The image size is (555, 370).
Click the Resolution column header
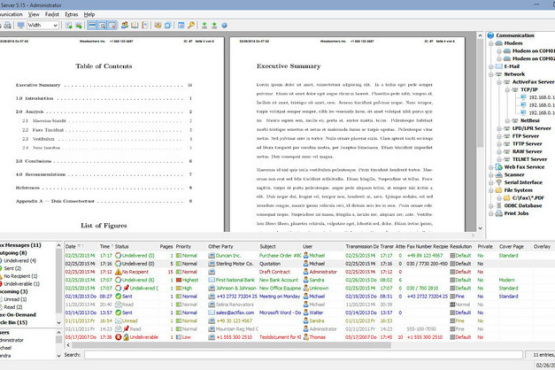tap(462, 246)
